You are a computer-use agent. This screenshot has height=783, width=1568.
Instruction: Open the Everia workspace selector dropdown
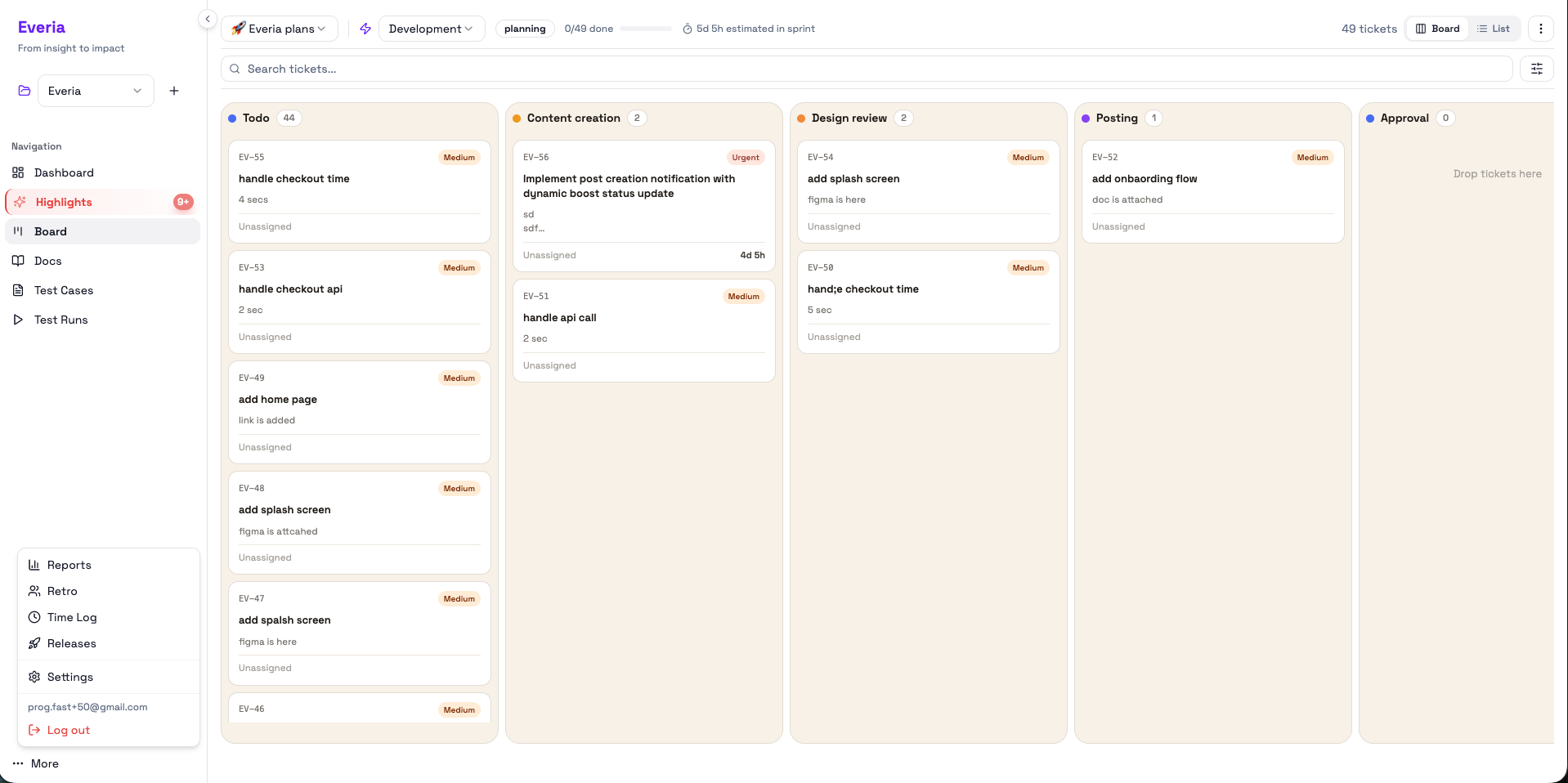point(96,91)
